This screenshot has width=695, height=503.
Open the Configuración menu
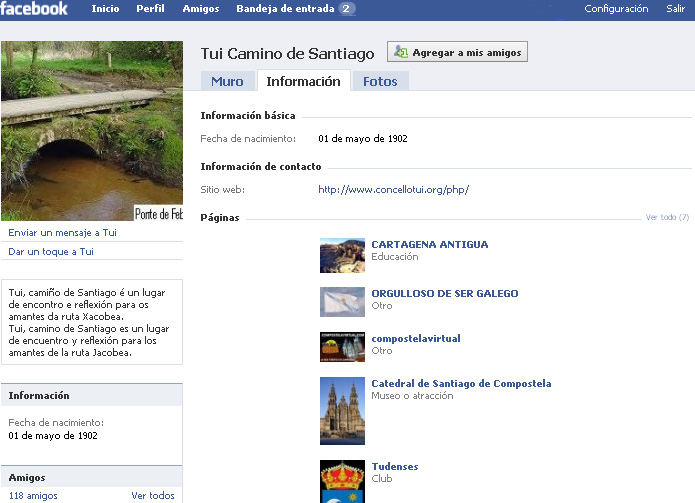pyautogui.click(x=616, y=9)
